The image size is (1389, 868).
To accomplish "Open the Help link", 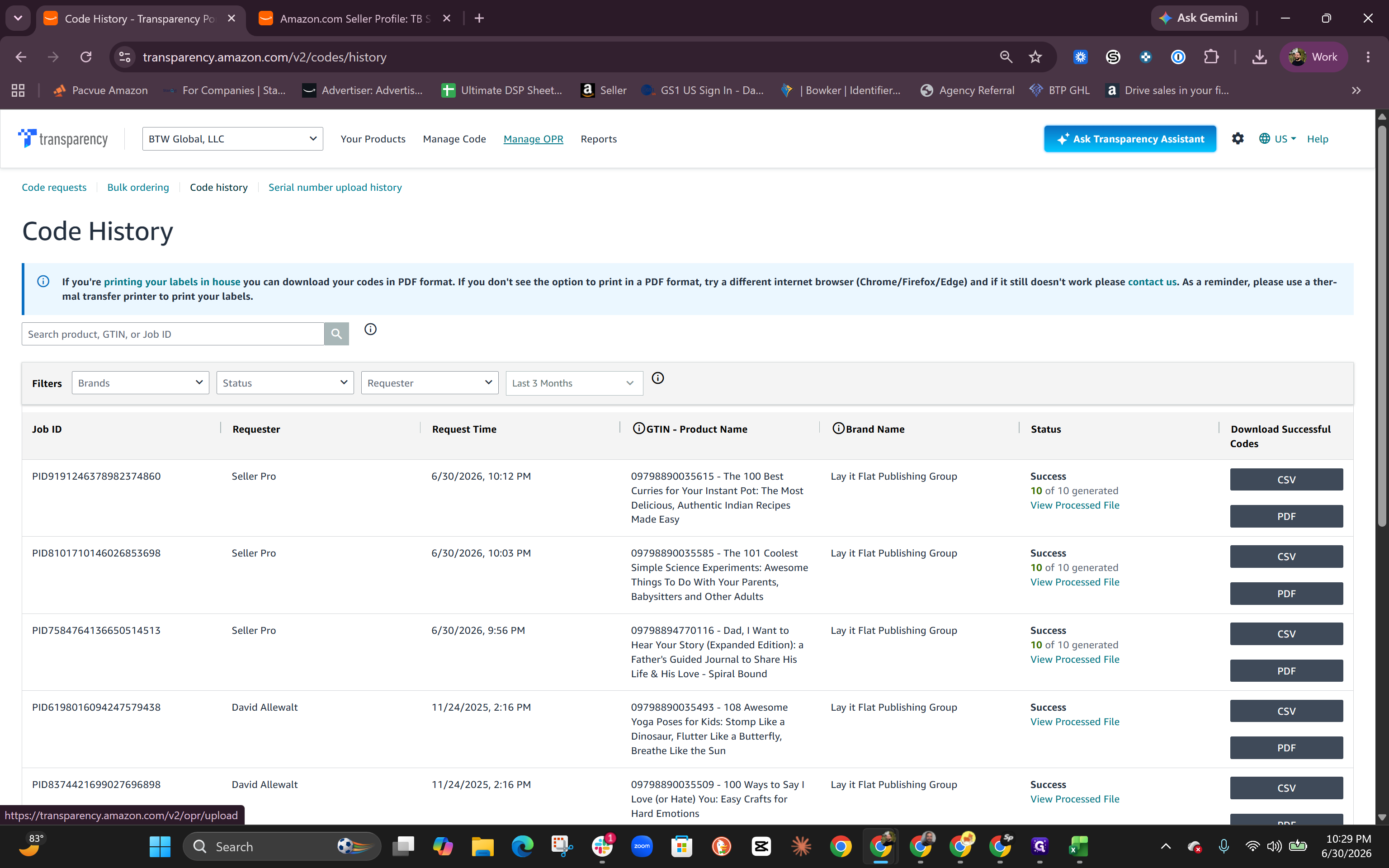I will coord(1317,138).
